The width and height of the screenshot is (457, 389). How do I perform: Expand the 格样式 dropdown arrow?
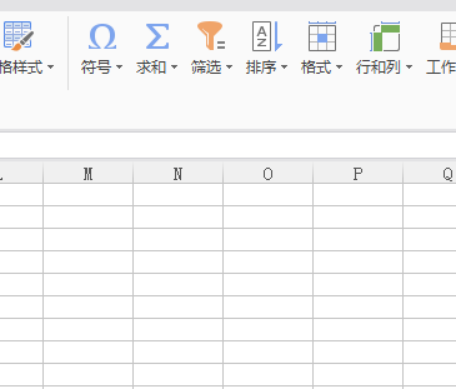(50, 67)
